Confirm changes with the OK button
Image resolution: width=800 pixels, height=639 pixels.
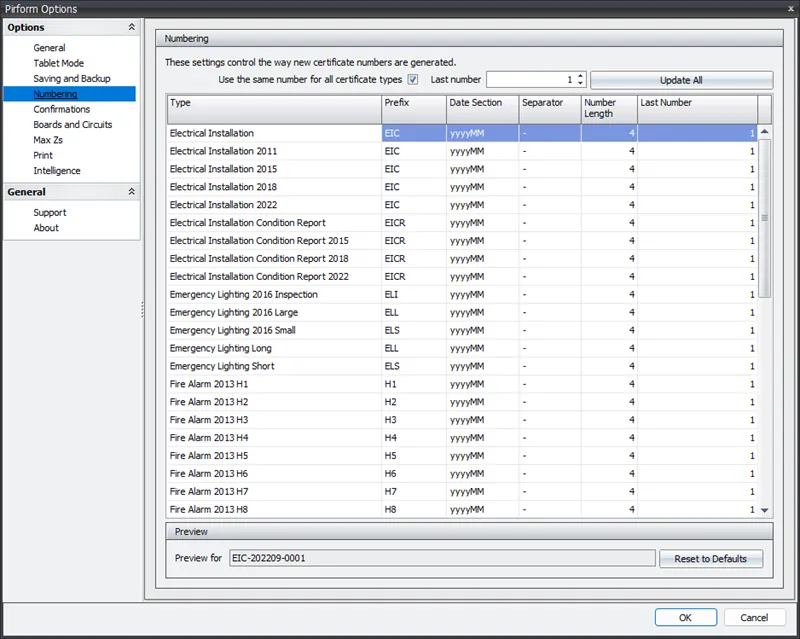click(686, 617)
